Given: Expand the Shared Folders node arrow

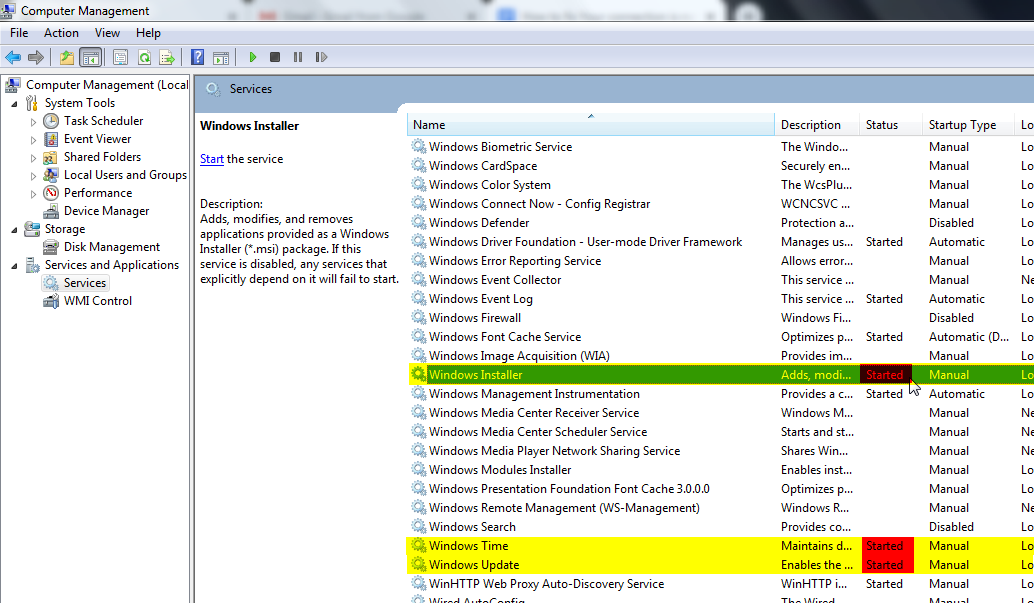Looking at the screenshot, I should (x=33, y=158).
